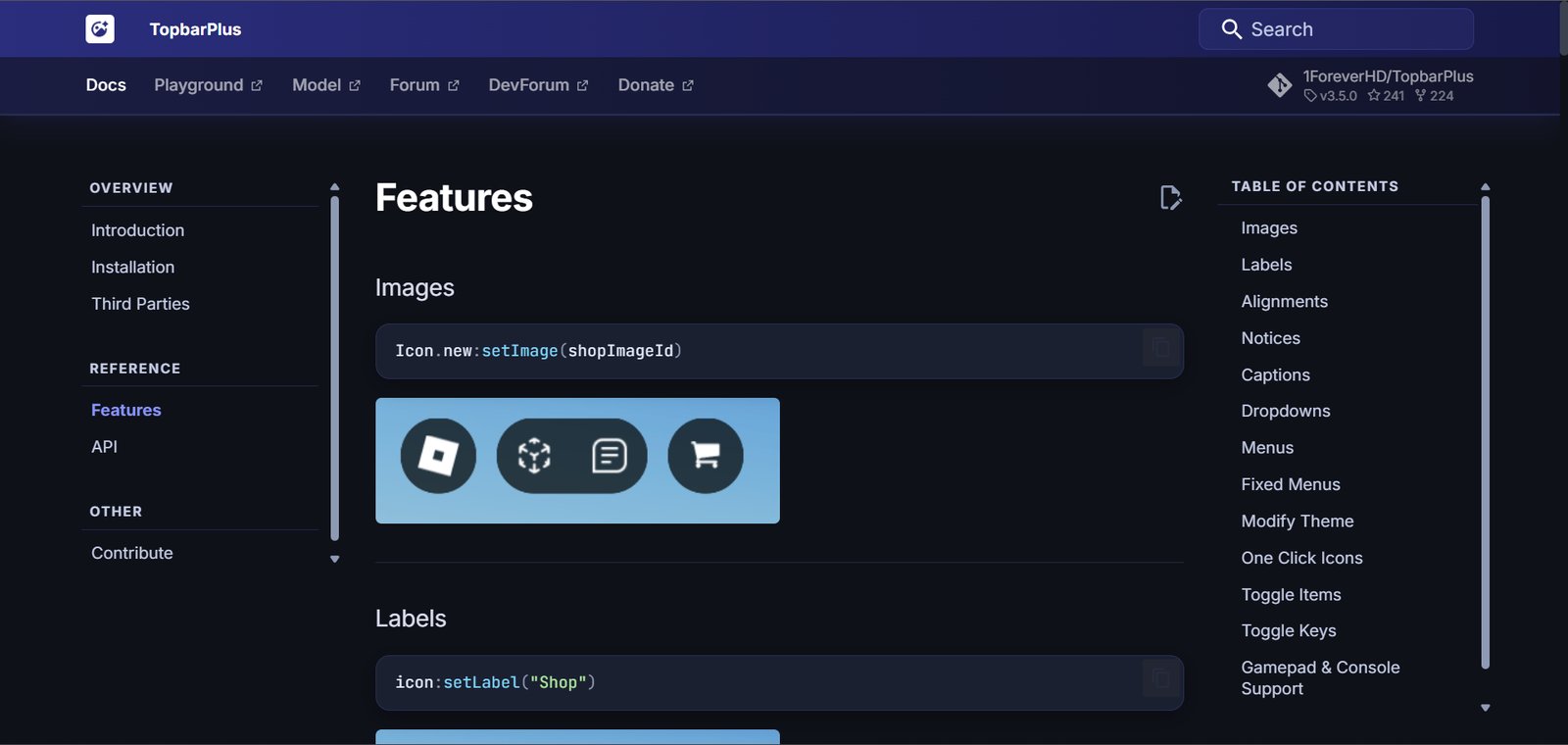Screen dimensions: 1568x745
Task: Open the edit this page icon
Action: [x=1170, y=198]
